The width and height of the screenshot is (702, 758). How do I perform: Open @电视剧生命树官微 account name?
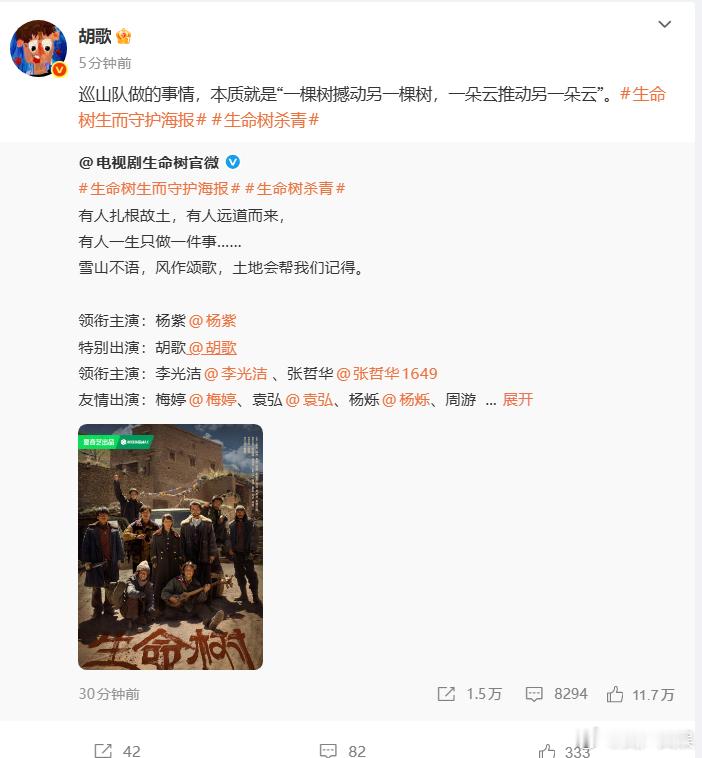tap(149, 162)
